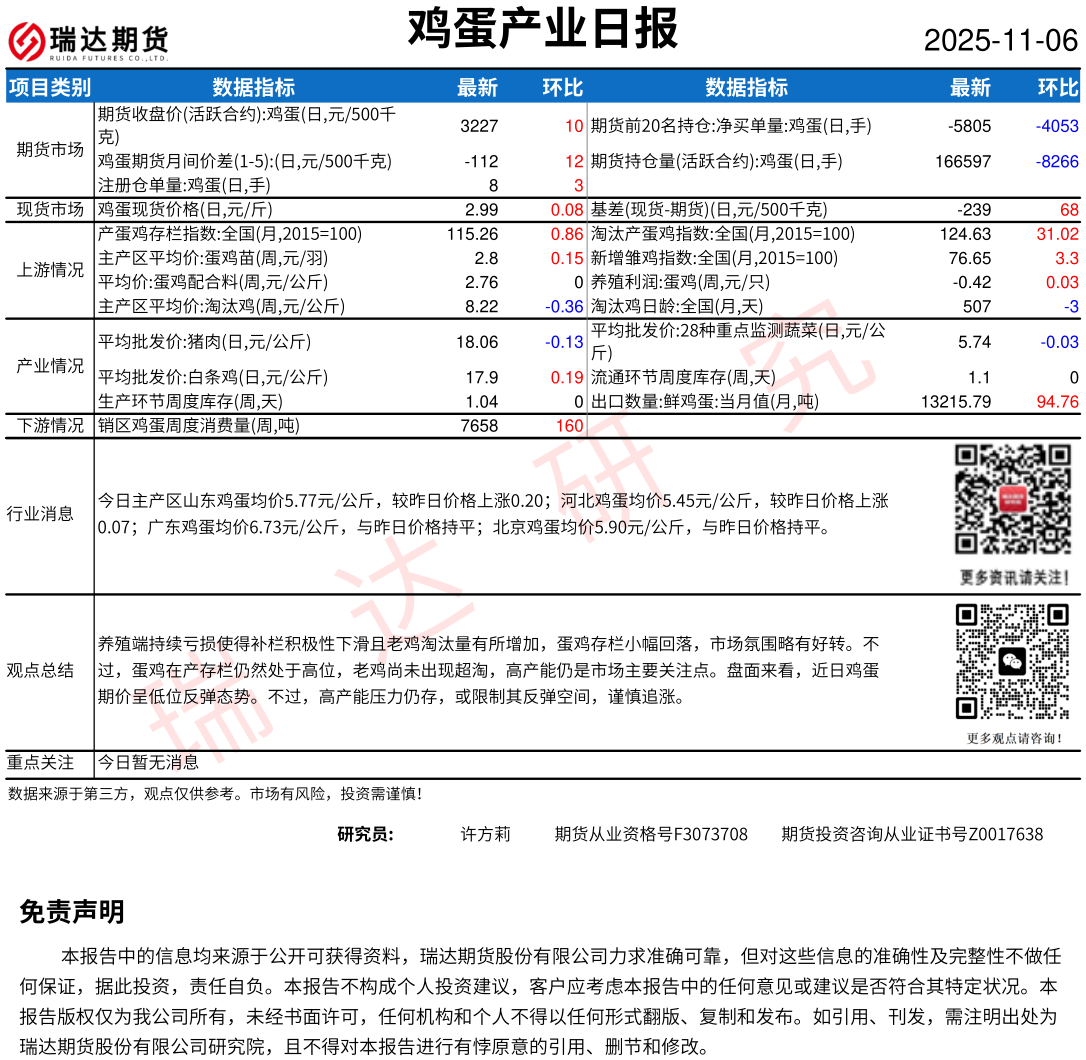Click the 更多资讯请关注 caption under QR code
Image resolution: width=1086 pixels, height=1060 pixels.
(1014, 578)
